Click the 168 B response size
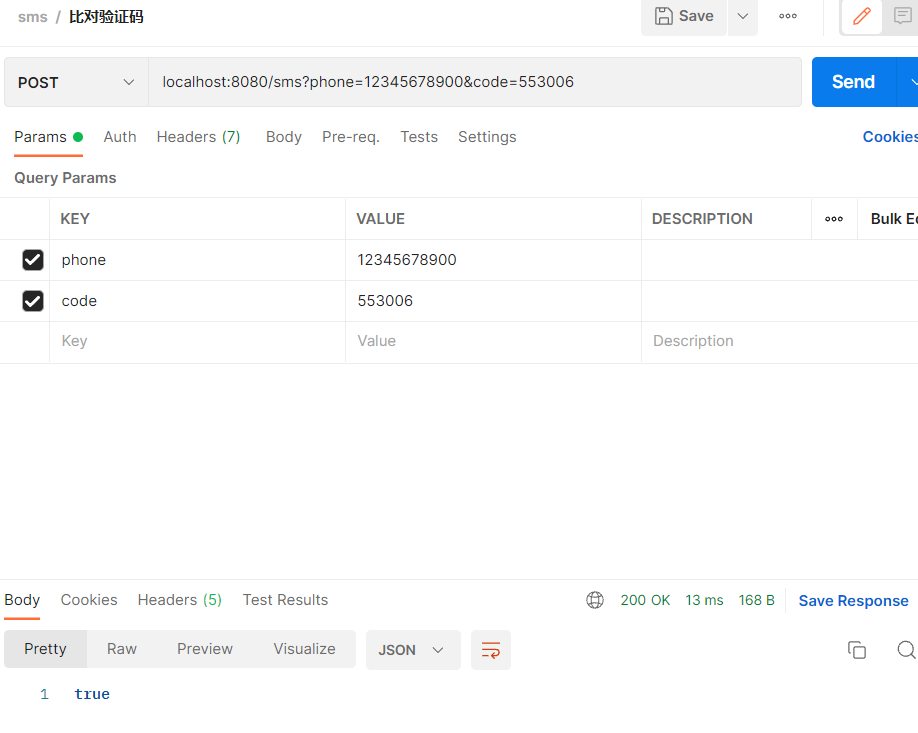 point(756,600)
